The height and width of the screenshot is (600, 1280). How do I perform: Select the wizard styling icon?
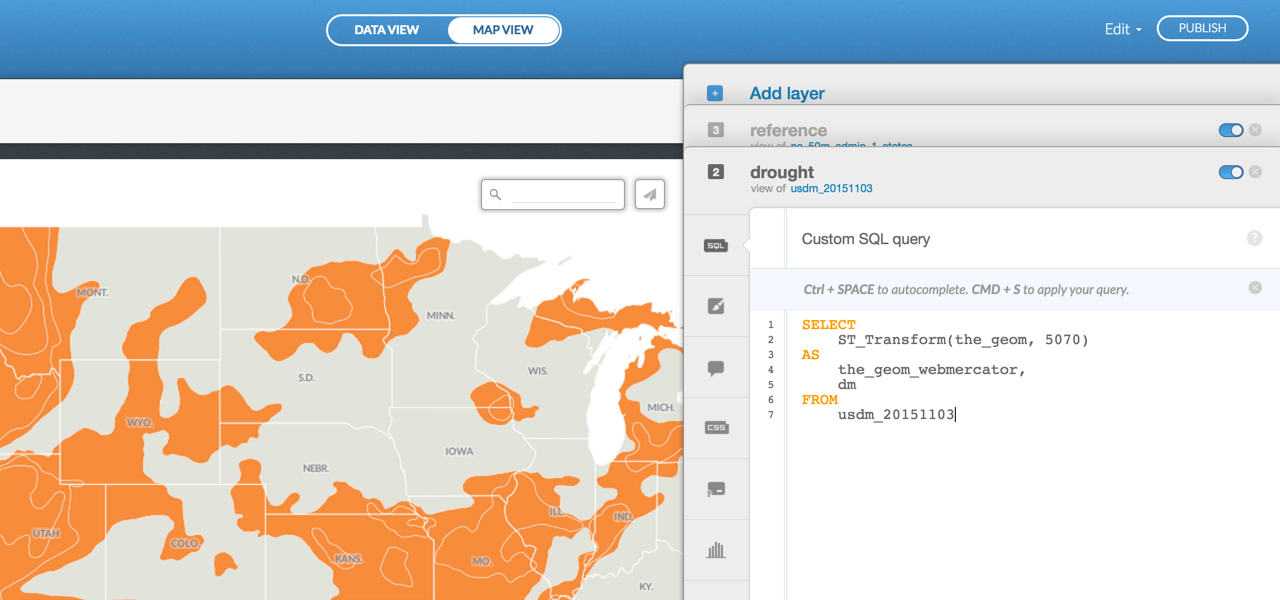coord(716,305)
